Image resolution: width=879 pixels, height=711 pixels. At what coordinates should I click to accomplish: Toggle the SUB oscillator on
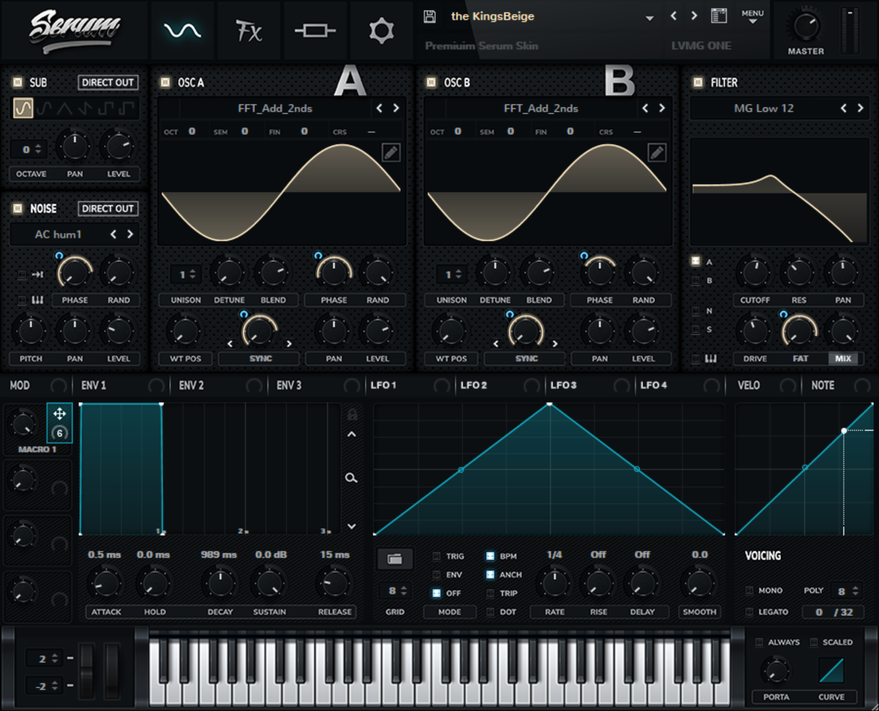18,82
